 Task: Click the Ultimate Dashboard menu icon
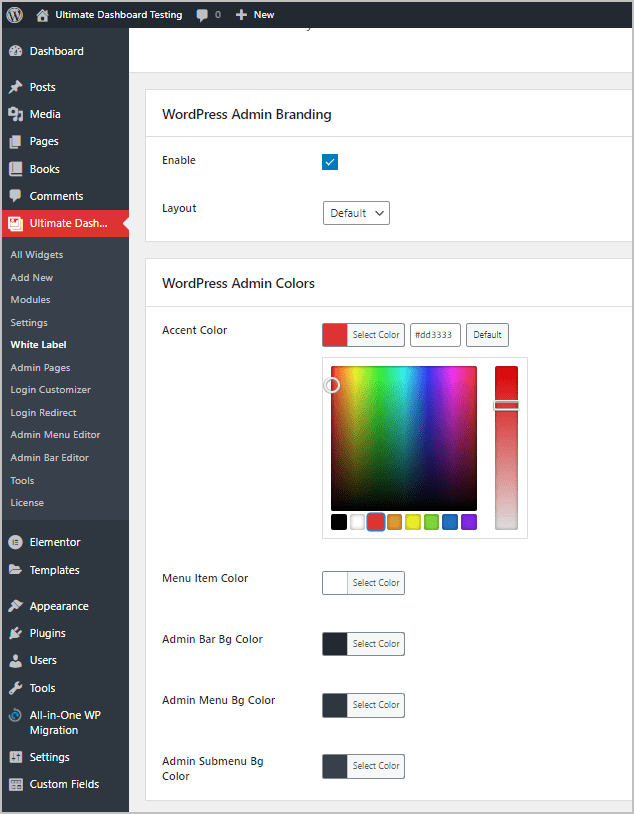point(16,223)
